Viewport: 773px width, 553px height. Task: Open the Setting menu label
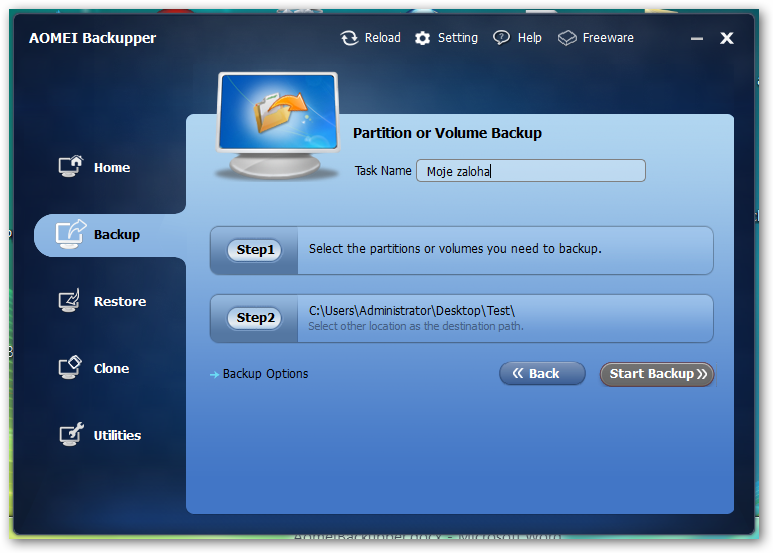coord(457,38)
